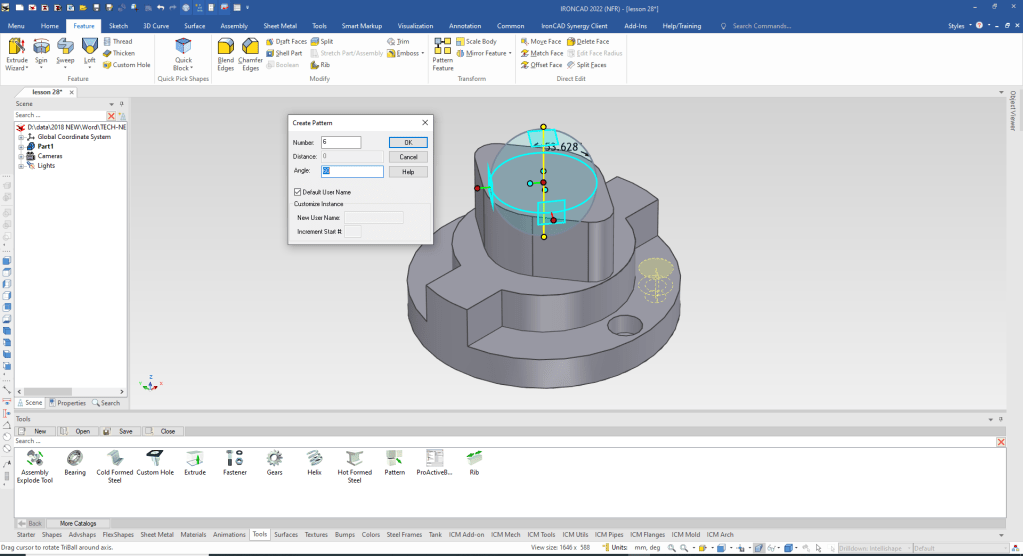Screen dimensions: 1023x556
Task: Click the Bearing catalog icon
Action: pos(75,458)
